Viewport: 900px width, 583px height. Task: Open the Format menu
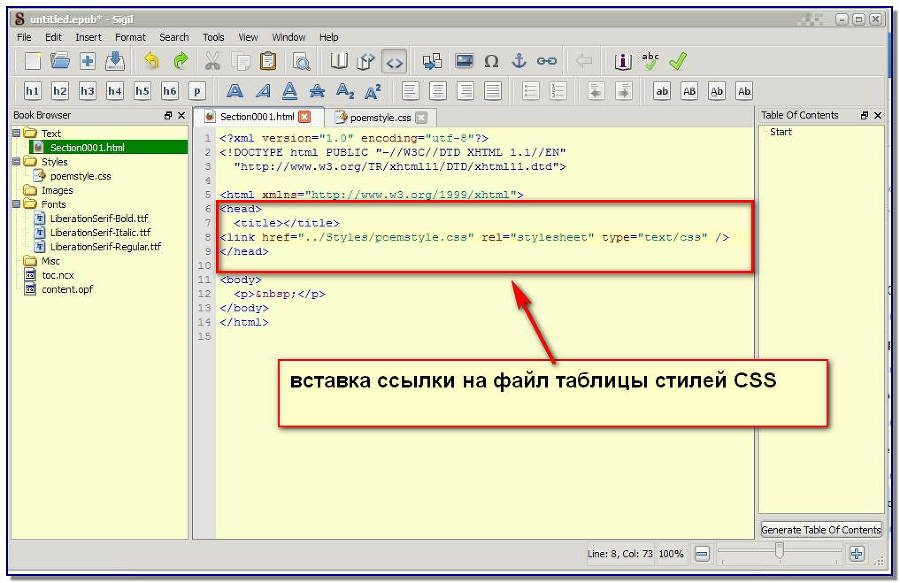coord(130,37)
